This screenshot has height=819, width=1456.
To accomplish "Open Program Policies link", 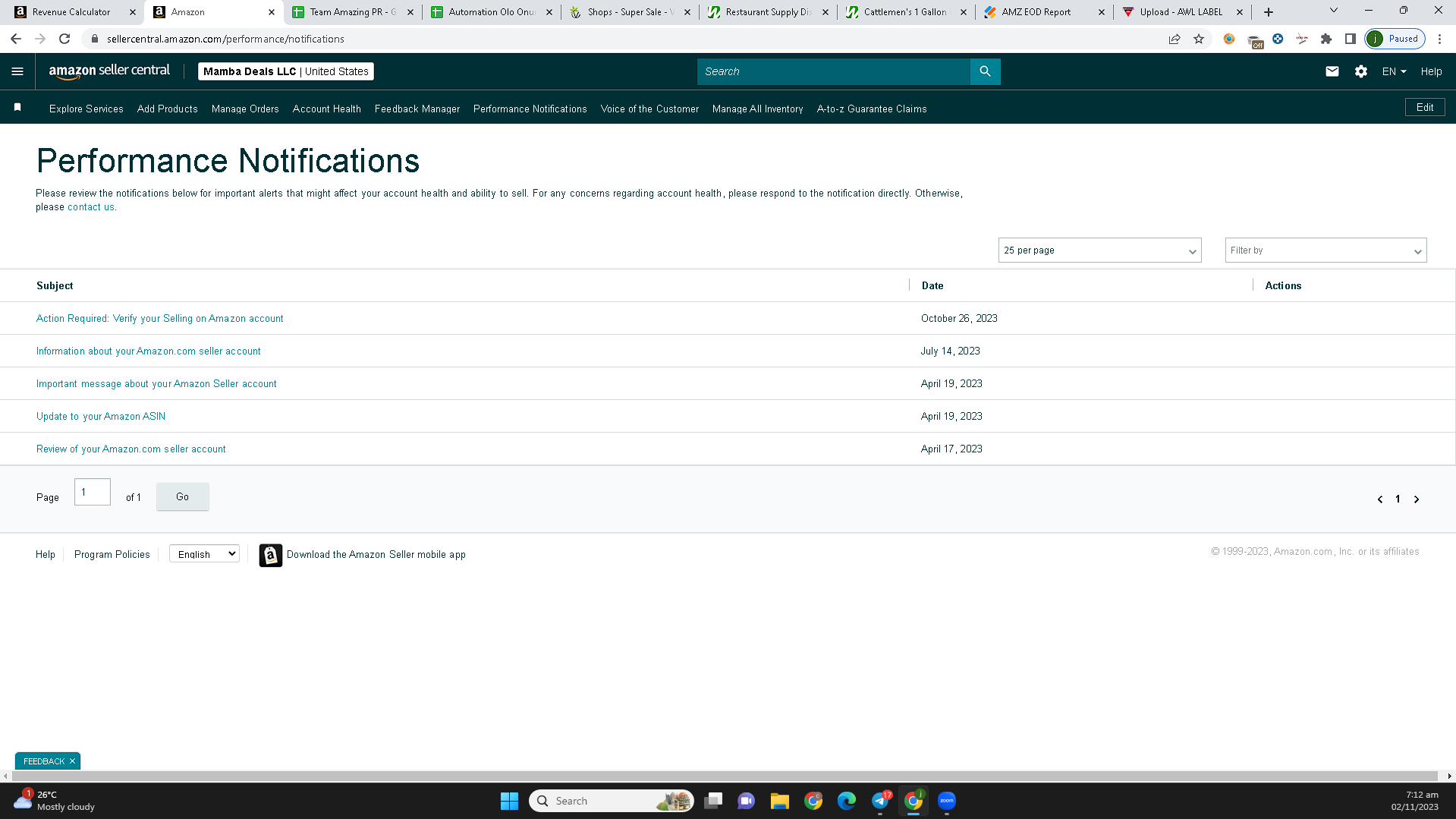I will 112,555.
